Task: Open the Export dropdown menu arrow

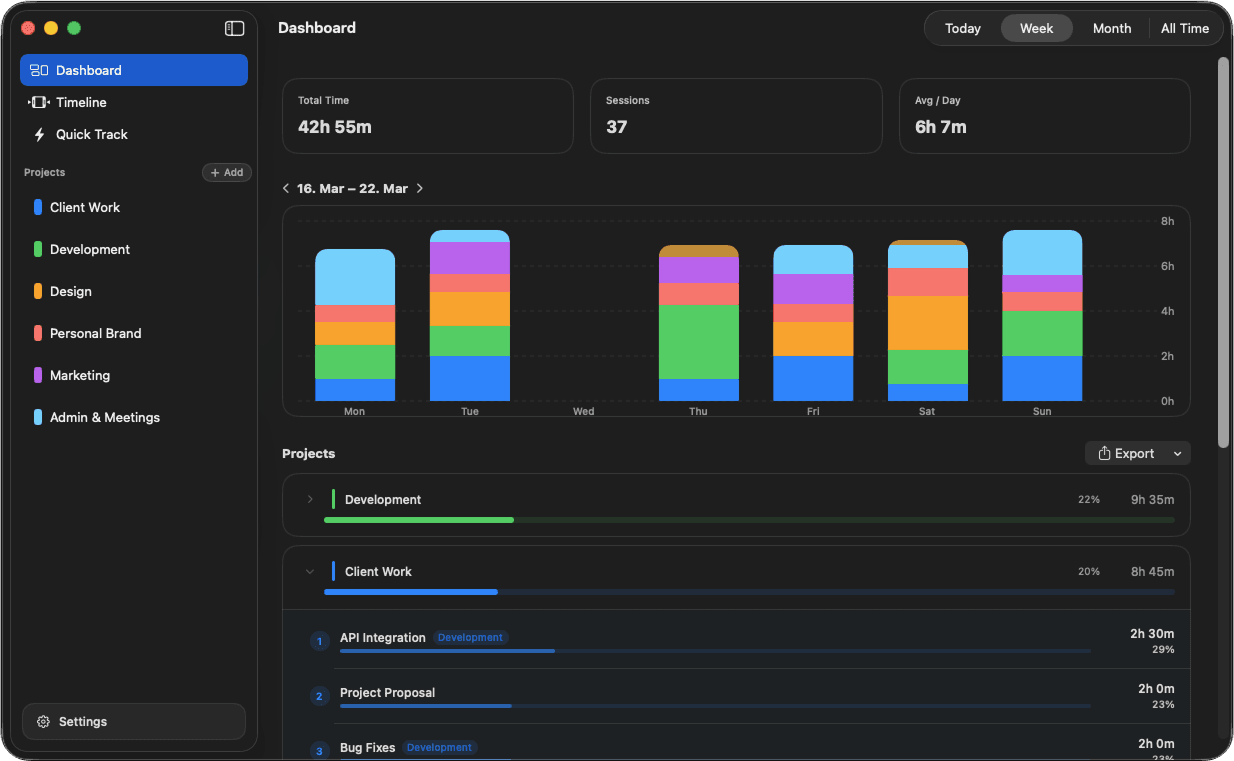Action: [1177, 452]
